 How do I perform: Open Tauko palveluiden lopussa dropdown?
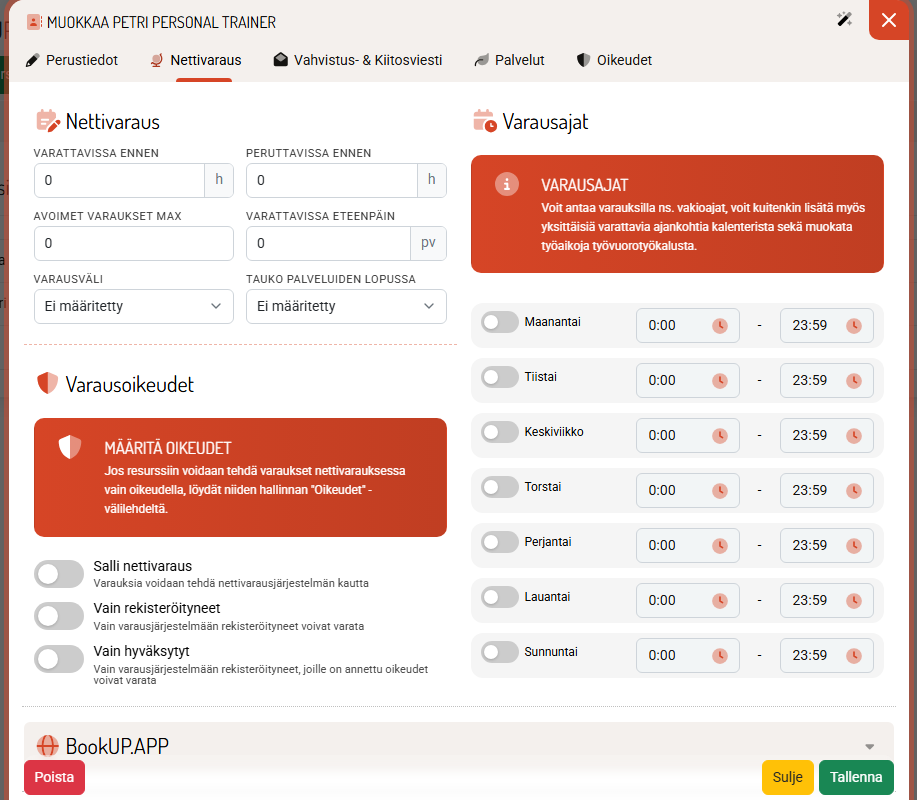(346, 306)
